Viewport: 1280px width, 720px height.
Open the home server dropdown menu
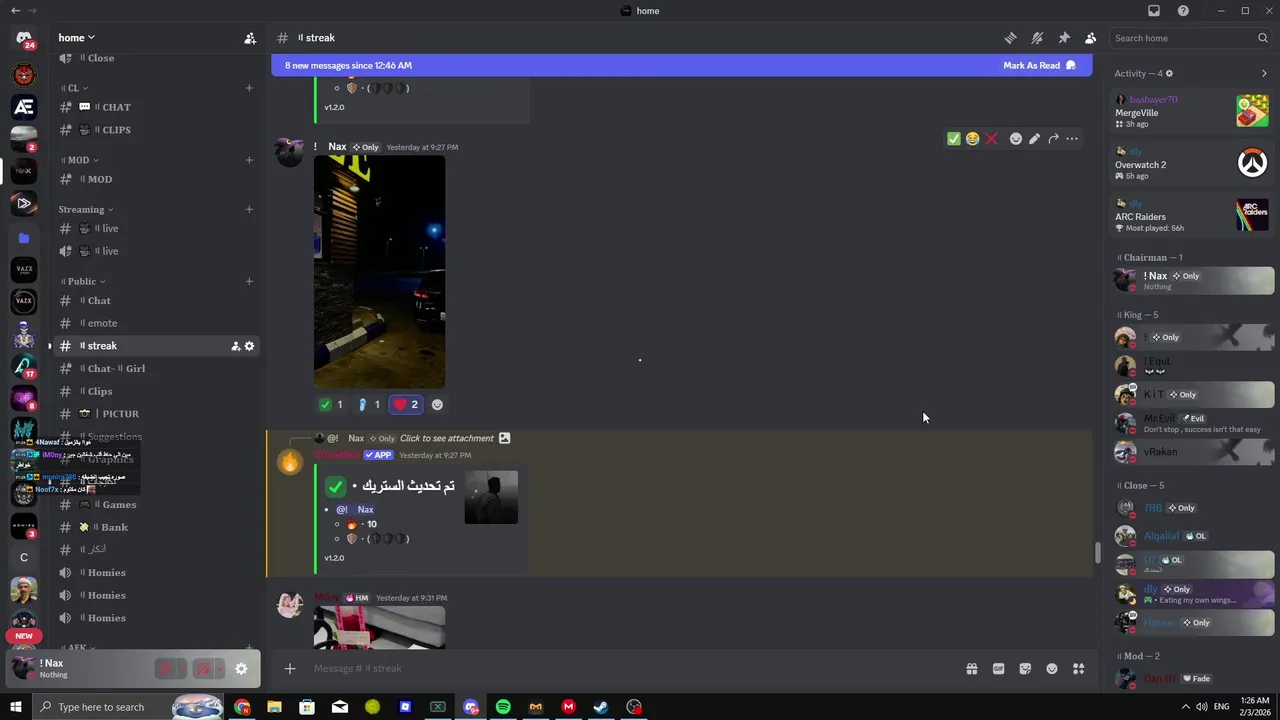coord(77,38)
